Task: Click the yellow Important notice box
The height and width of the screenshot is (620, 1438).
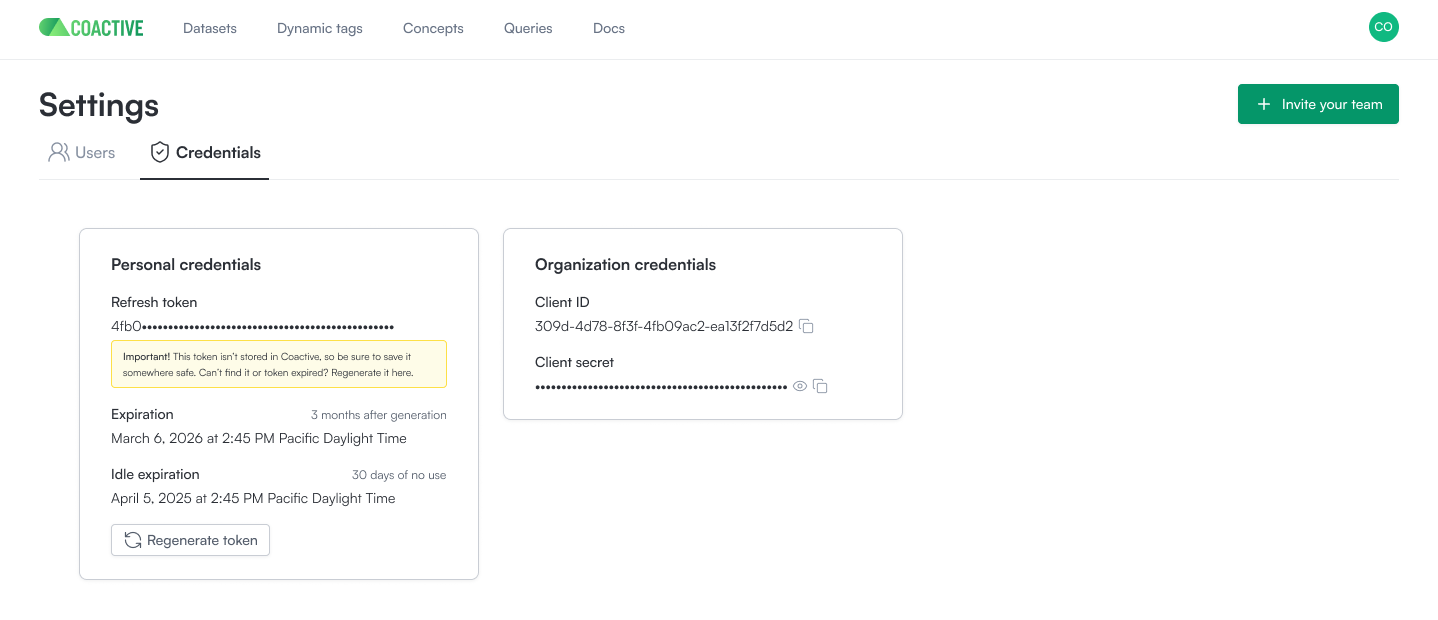Action: [x=278, y=364]
